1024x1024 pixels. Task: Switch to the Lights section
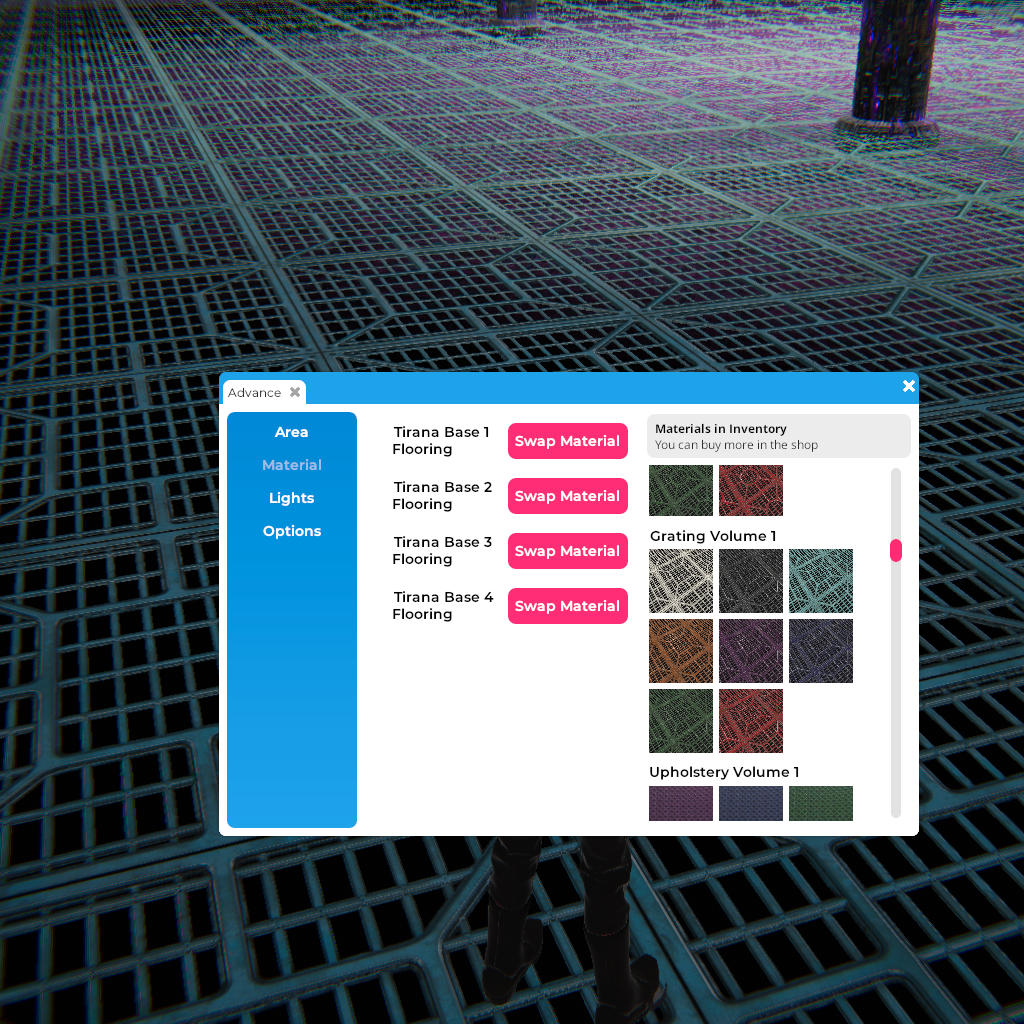tap(291, 498)
